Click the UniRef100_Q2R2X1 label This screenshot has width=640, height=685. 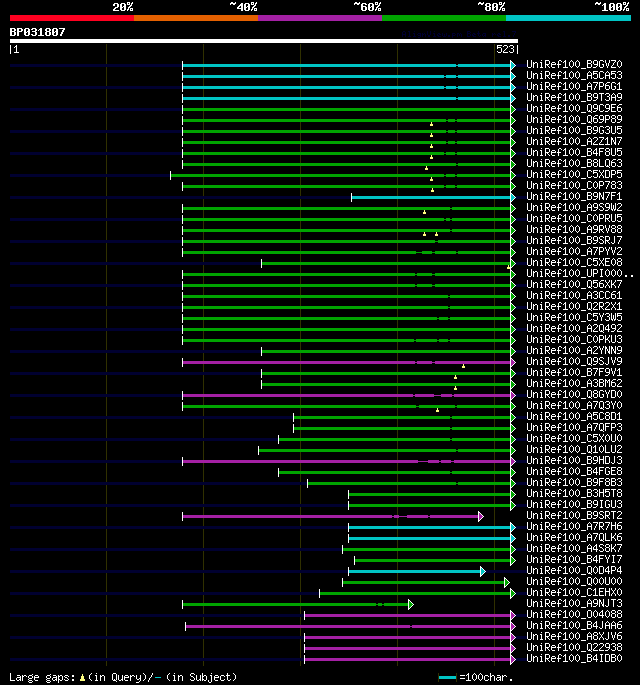click(x=574, y=307)
